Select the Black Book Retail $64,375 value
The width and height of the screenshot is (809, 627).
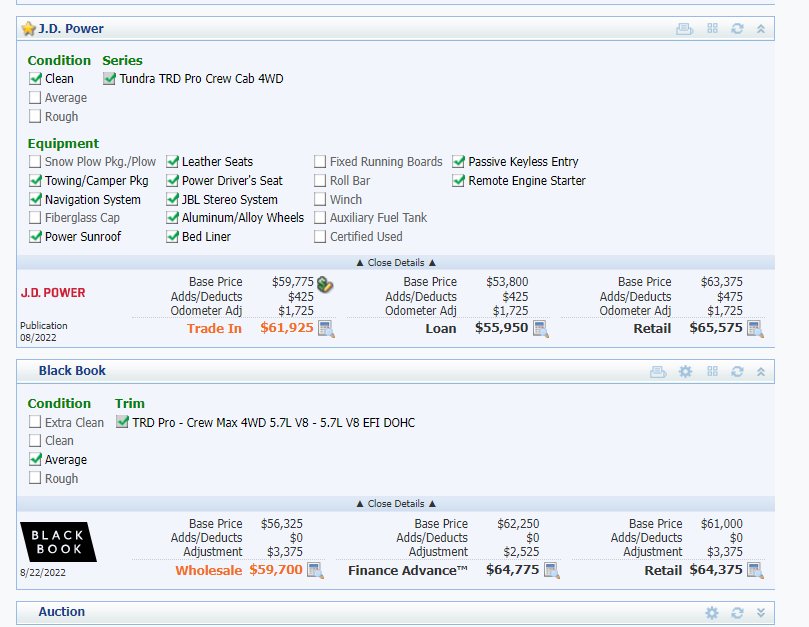[716, 570]
